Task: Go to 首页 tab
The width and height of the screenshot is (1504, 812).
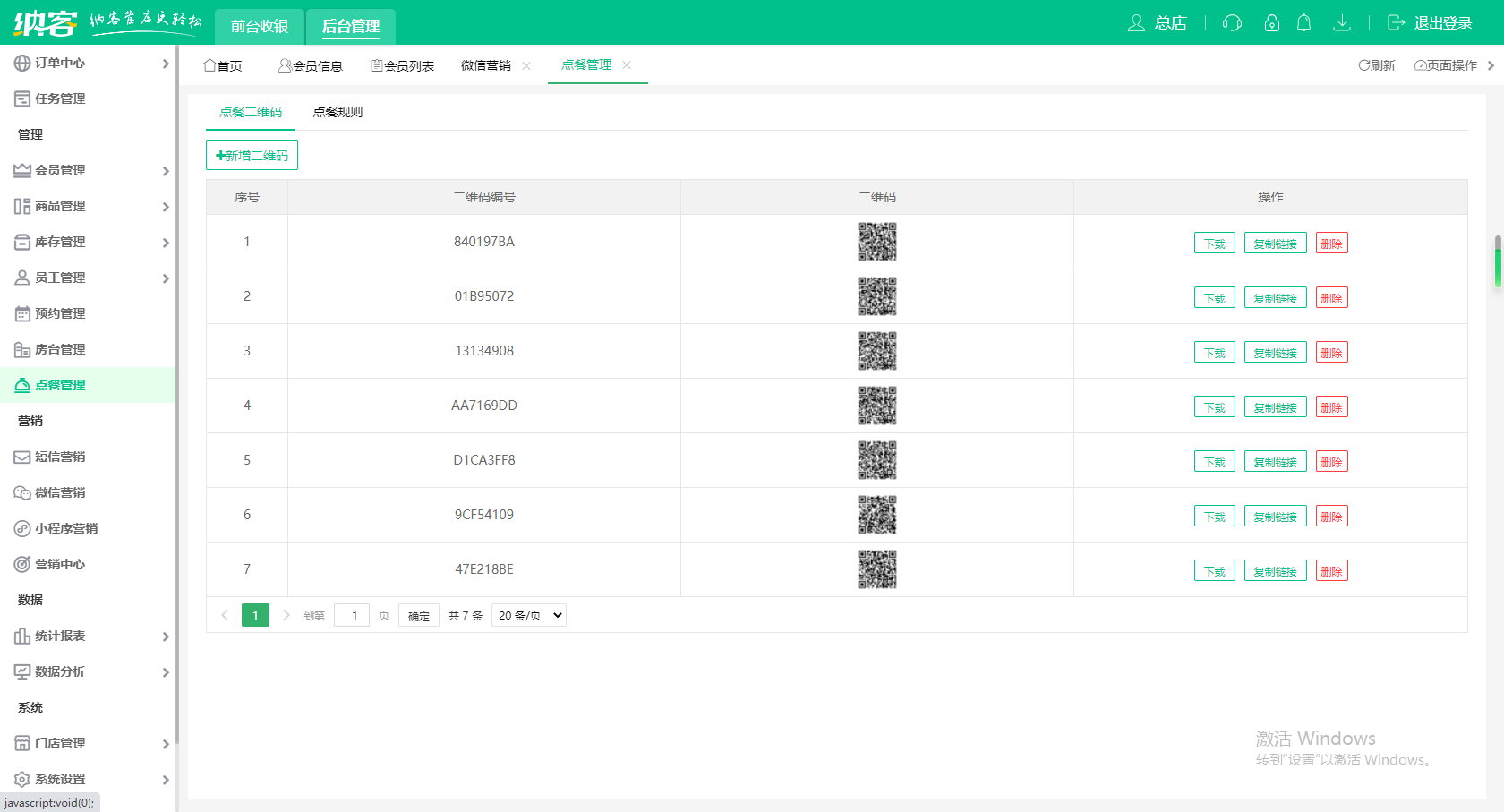Action: pyautogui.click(x=223, y=65)
